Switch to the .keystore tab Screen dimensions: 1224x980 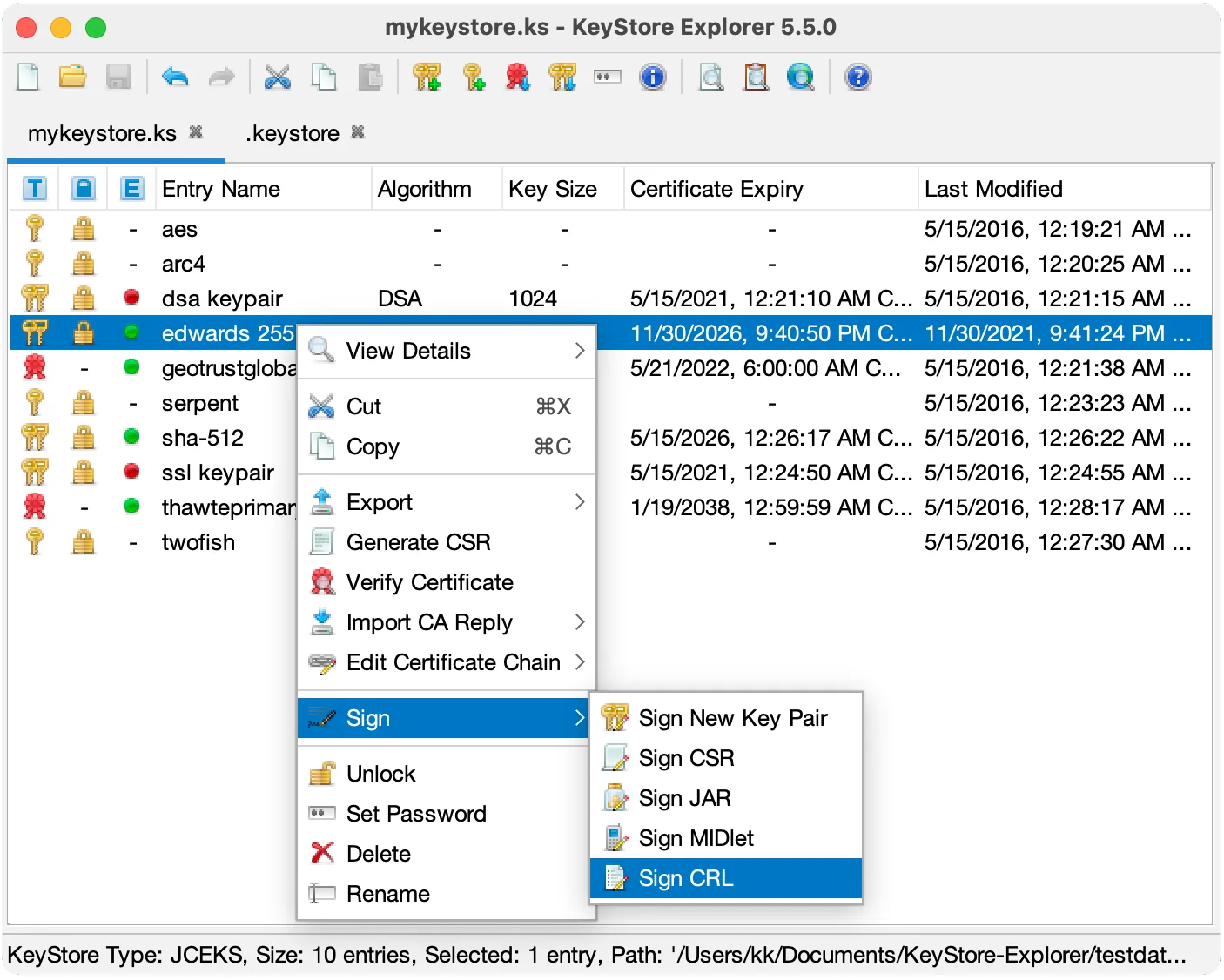pyautogui.click(x=293, y=133)
